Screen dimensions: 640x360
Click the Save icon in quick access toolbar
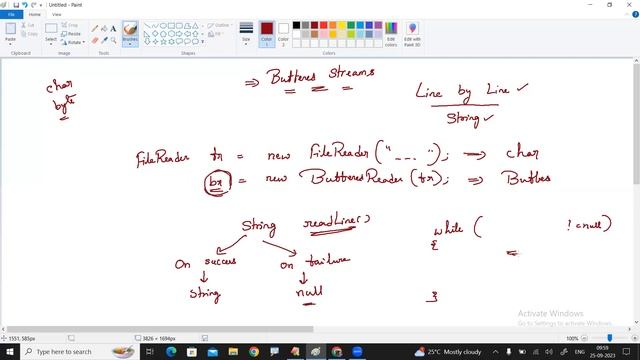pos(16,5)
